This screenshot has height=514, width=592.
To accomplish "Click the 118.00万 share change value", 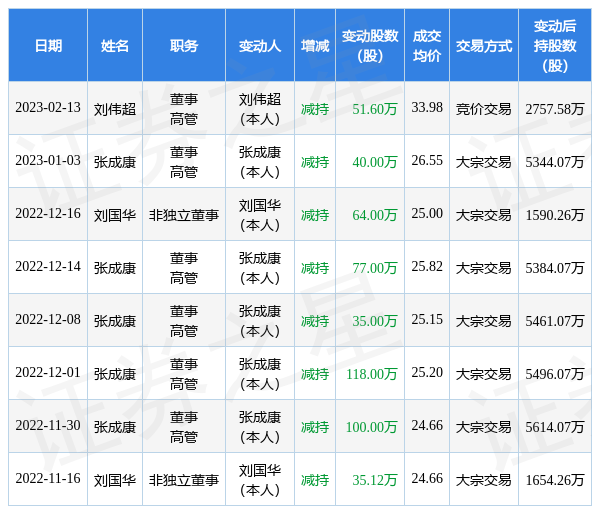I will click(372, 374).
